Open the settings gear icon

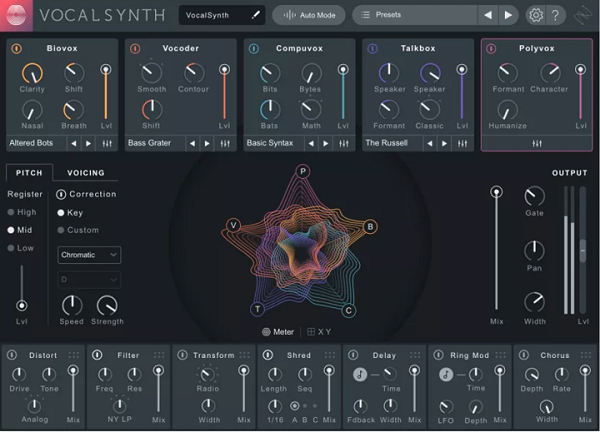tap(536, 15)
